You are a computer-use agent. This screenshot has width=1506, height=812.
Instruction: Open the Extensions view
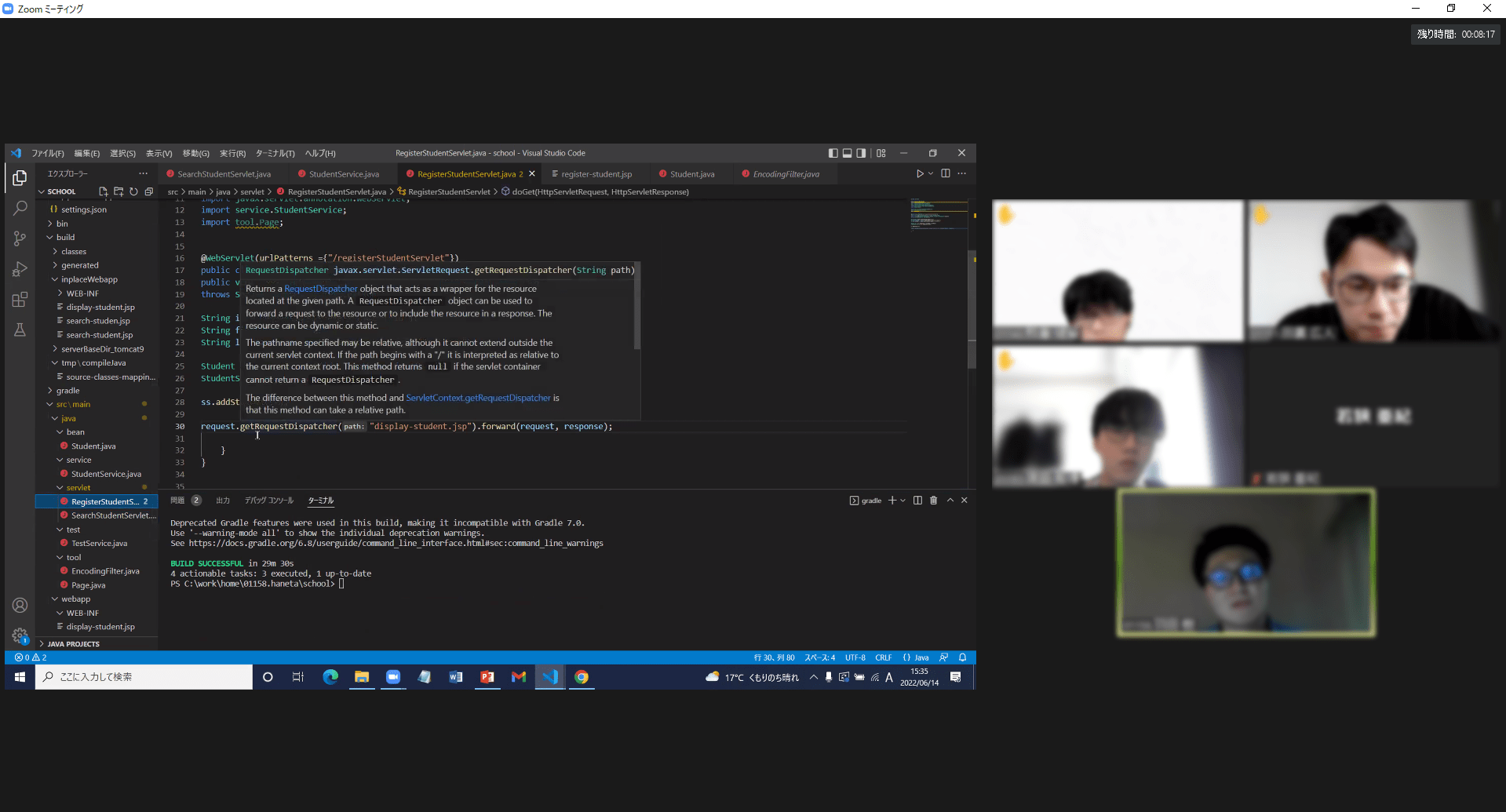[20, 300]
